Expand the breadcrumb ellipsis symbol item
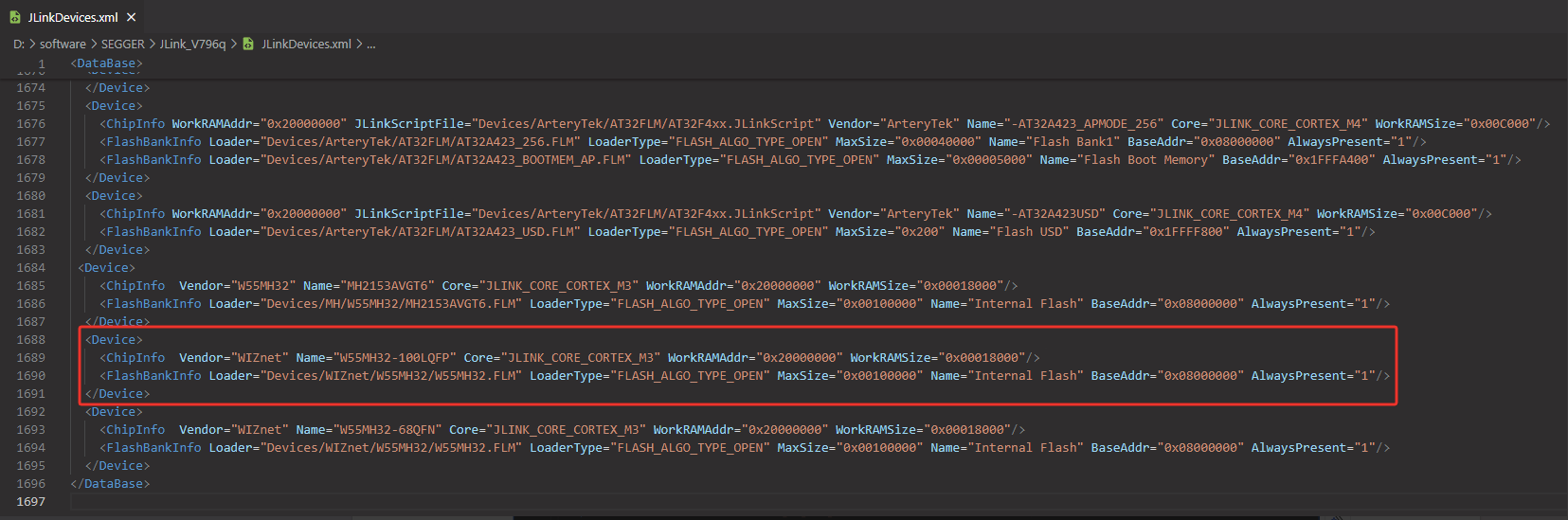This screenshot has width=1568, height=520. pyautogui.click(x=371, y=44)
